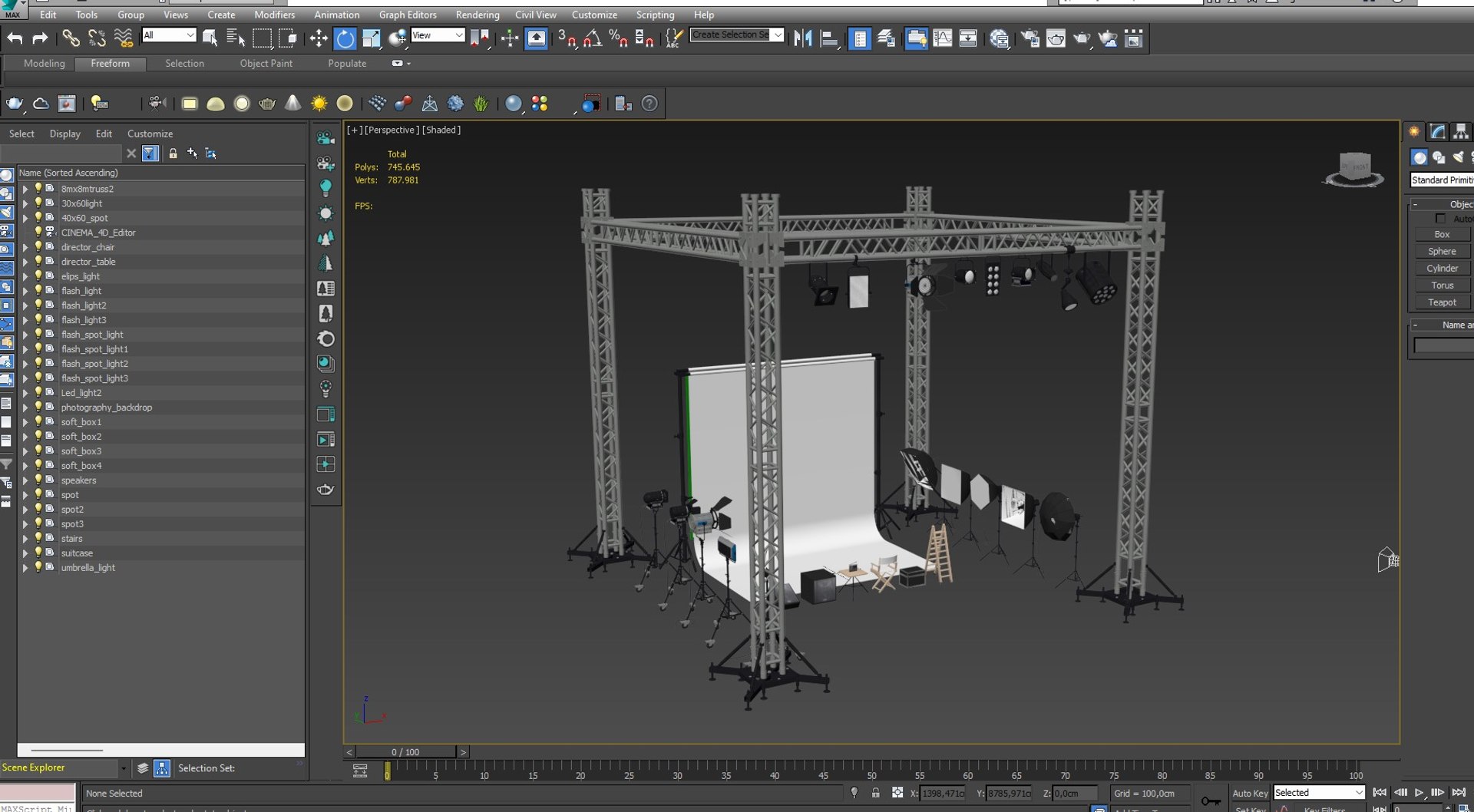Screen dimensions: 1474x812
Task: Open the selection filter All dropdown
Action: click(x=169, y=35)
